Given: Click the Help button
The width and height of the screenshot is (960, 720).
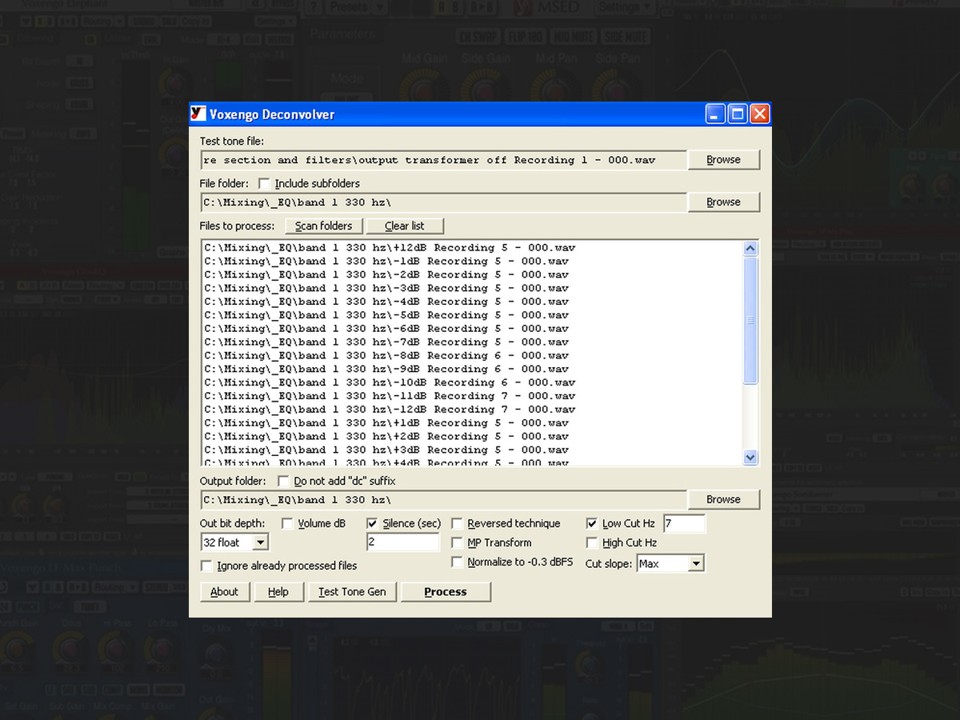Looking at the screenshot, I should click(278, 592).
